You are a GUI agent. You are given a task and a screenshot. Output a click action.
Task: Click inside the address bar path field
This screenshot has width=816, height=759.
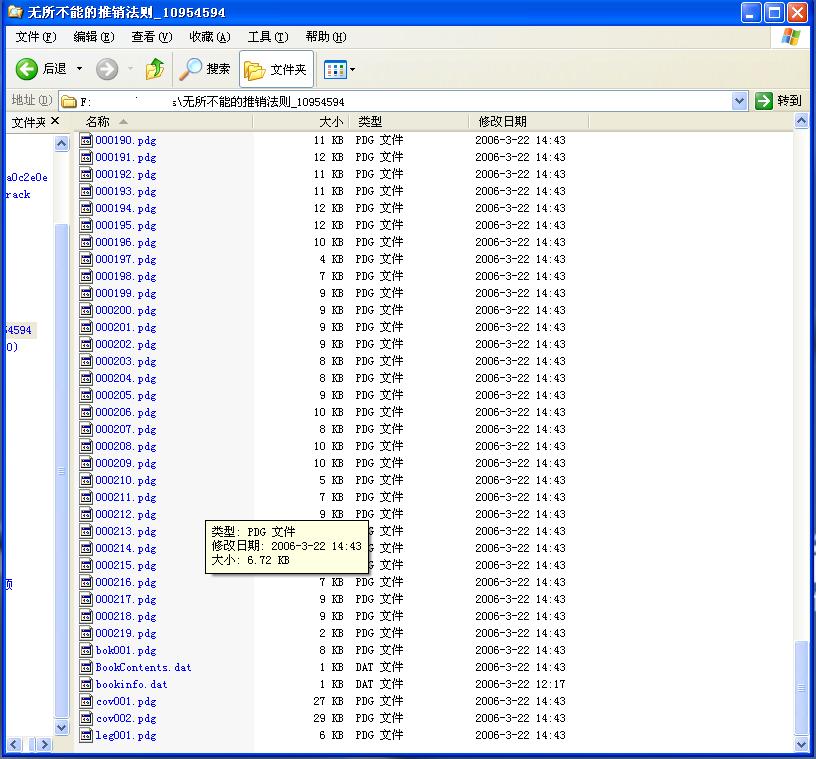click(396, 101)
